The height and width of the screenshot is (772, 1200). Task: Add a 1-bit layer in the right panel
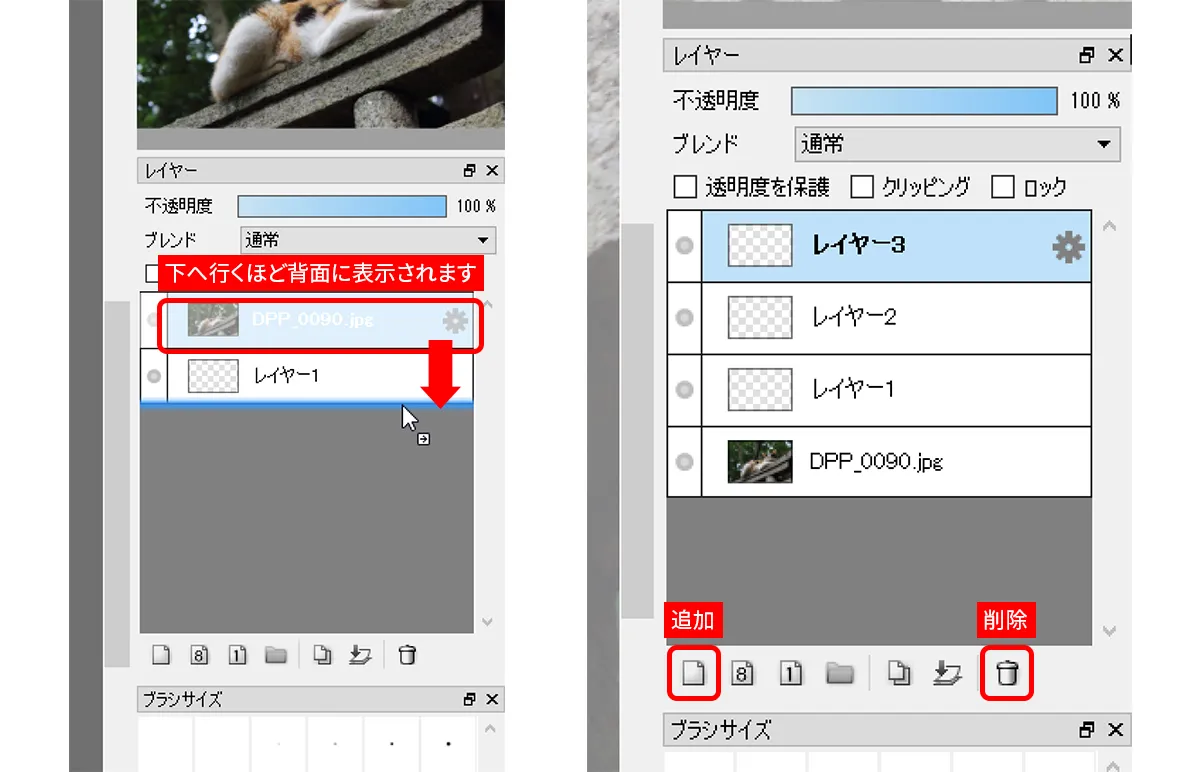(x=791, y=674)
